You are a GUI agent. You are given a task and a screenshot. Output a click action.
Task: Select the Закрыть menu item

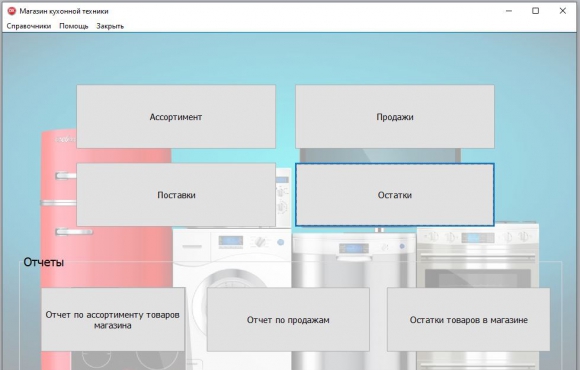(x=110, y=26)
